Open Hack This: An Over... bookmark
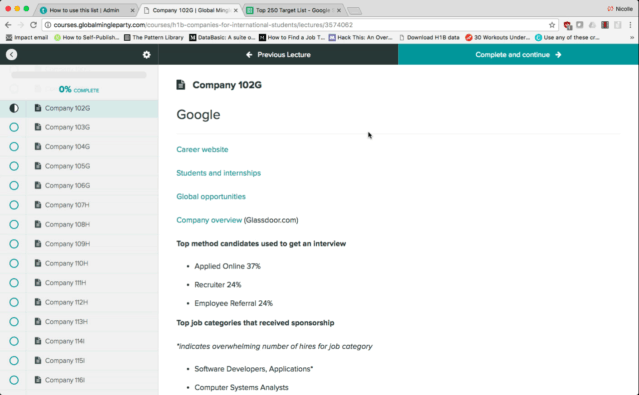Viewport: 639px width, 395px height. 361,38
